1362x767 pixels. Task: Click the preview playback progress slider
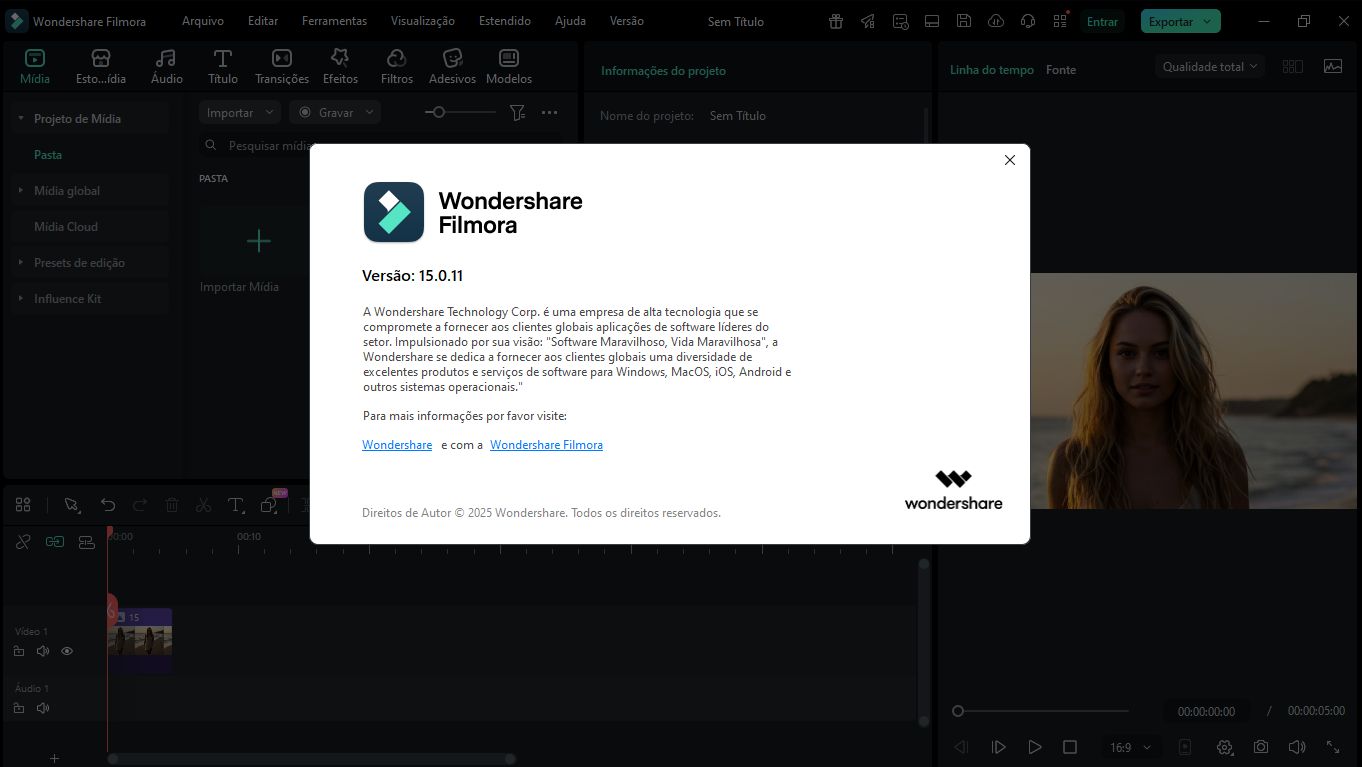coord(1040,711)
